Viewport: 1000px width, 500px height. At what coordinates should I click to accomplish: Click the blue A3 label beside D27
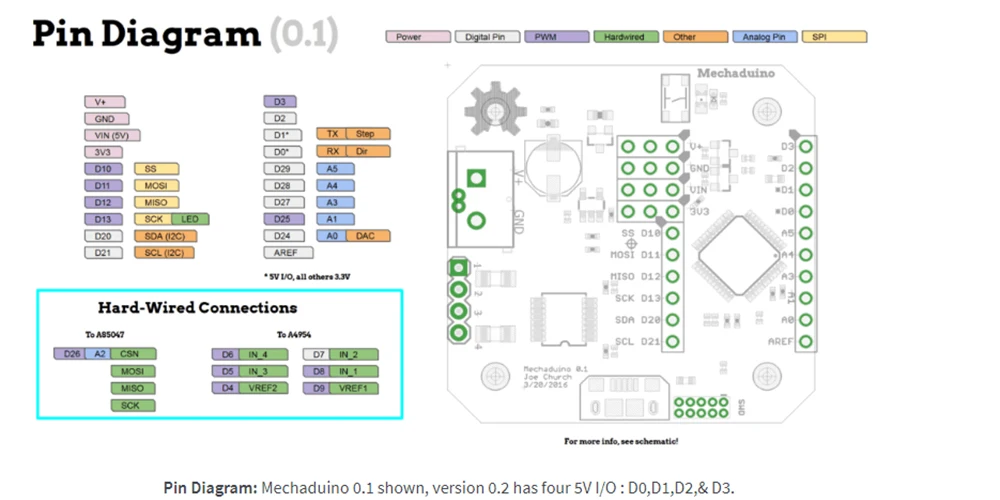click(335, 202)
